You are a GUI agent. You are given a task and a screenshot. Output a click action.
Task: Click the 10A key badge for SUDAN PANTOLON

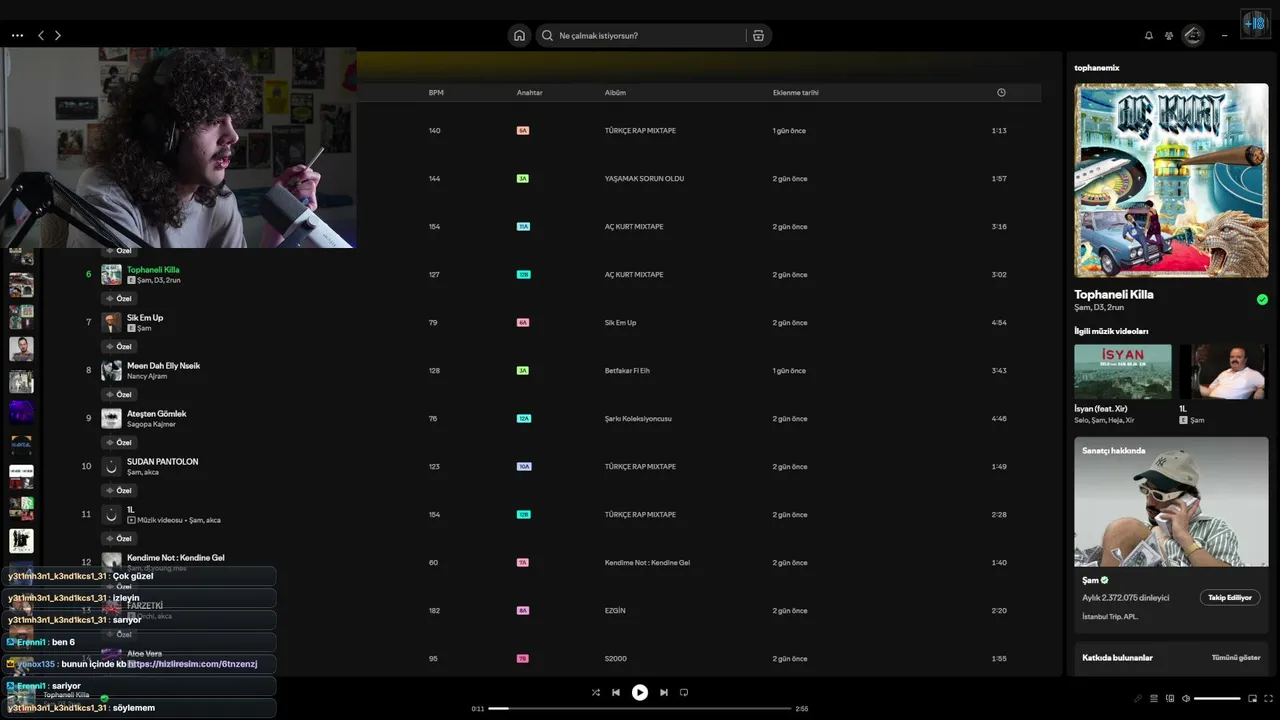pyautogui.click(x=524, y=467)
